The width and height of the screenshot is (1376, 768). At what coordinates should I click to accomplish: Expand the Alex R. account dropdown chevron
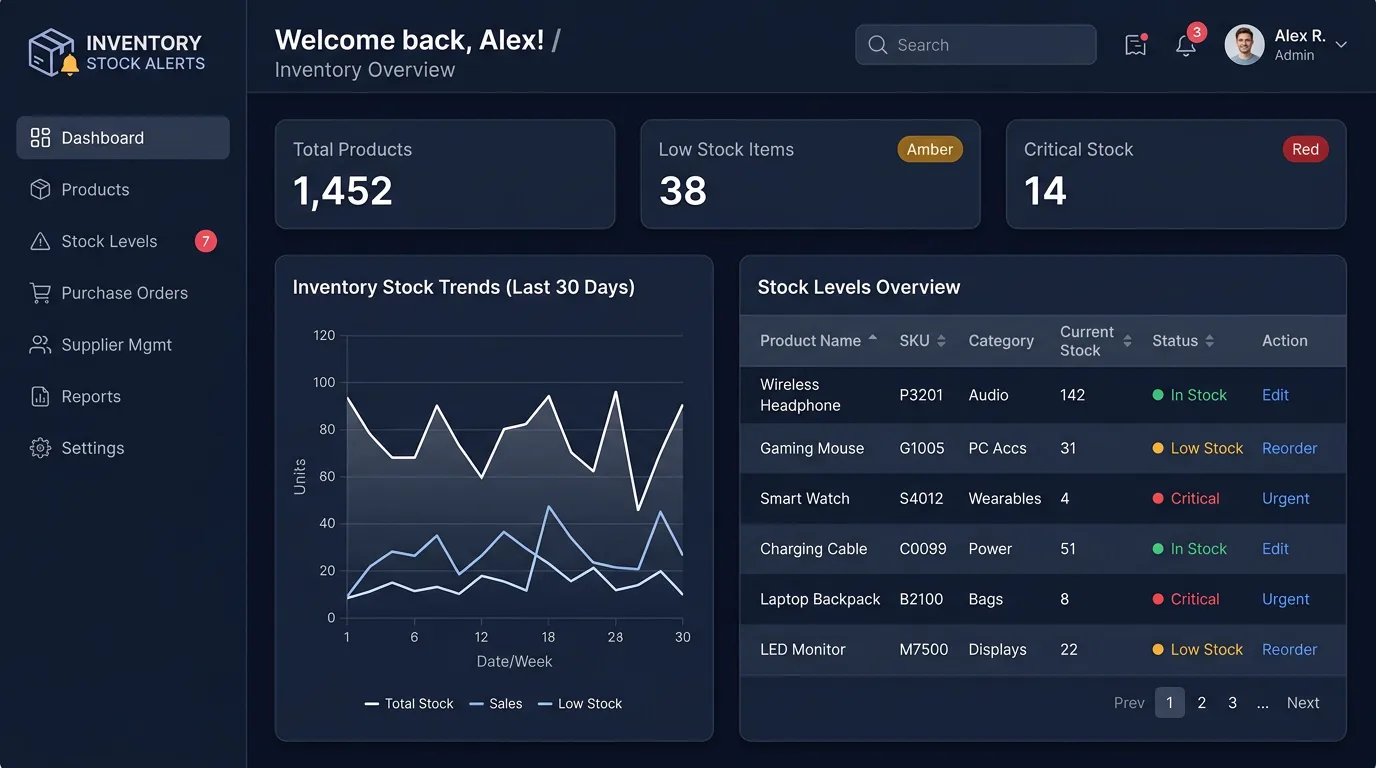[x=1341, y=45]
